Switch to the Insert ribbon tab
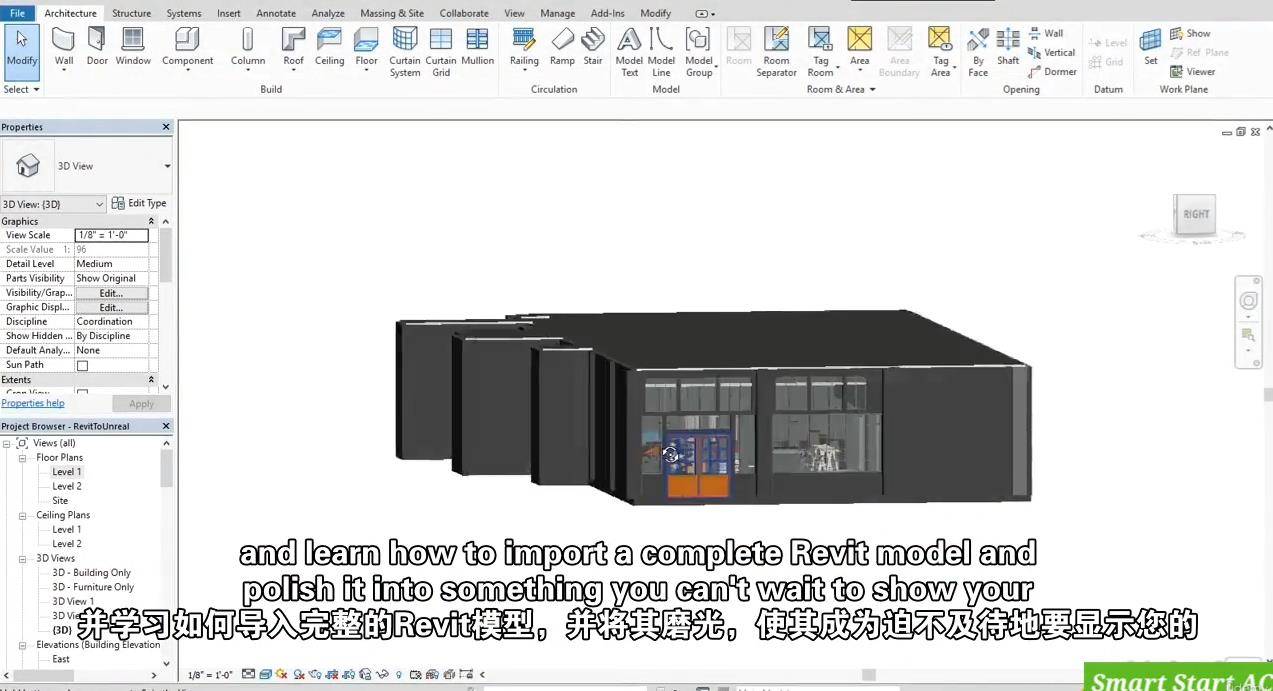Image resolution: width=1273 pixels, height=691 pixels. (229, 13)
